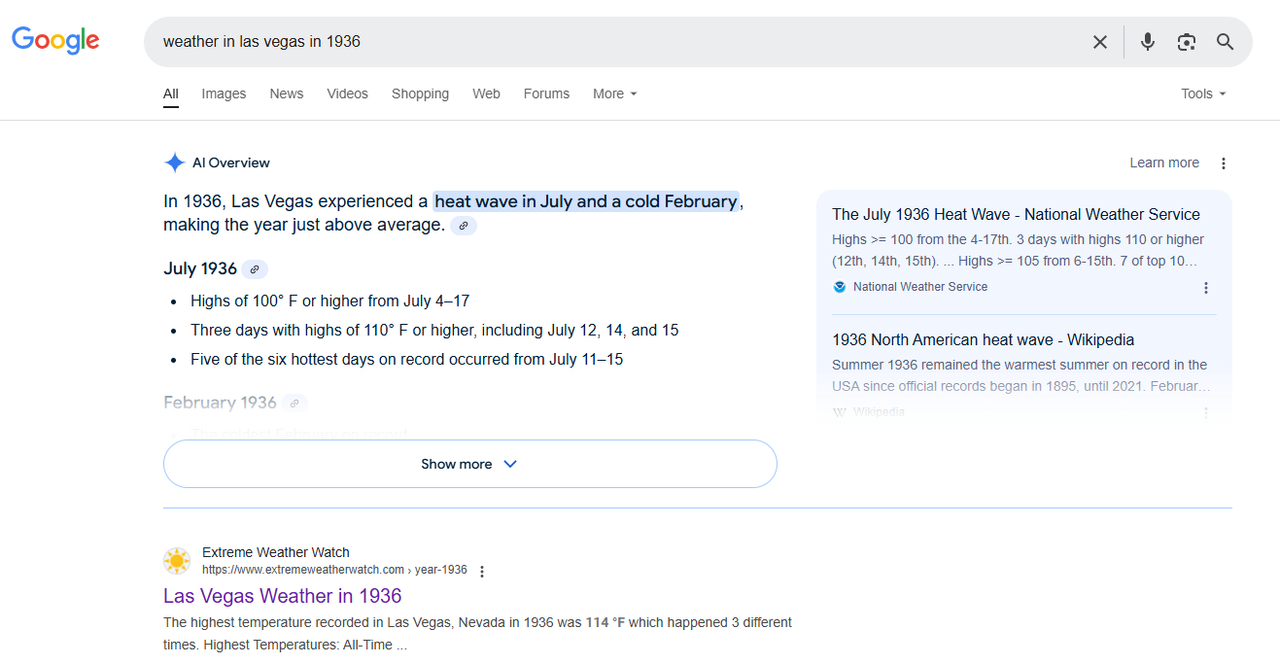The image size is (1280, 671).
Task: Select the All tab
Action: (x=171, y=94)
